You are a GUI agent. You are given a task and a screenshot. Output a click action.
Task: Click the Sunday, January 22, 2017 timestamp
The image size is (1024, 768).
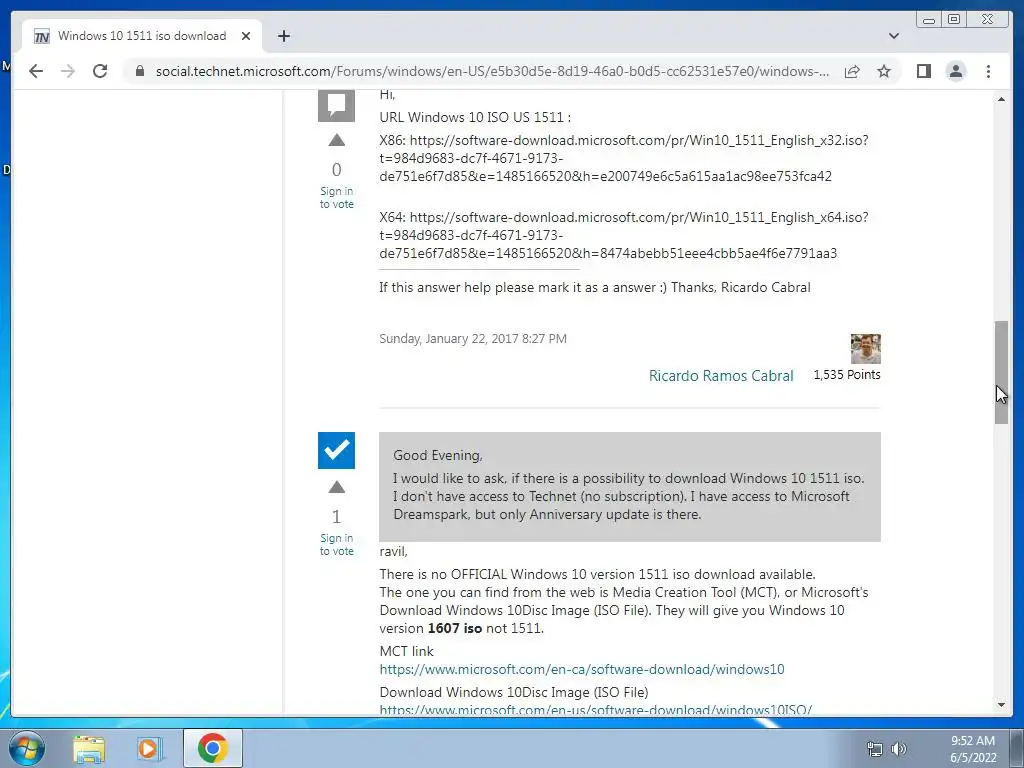(473, 338)
